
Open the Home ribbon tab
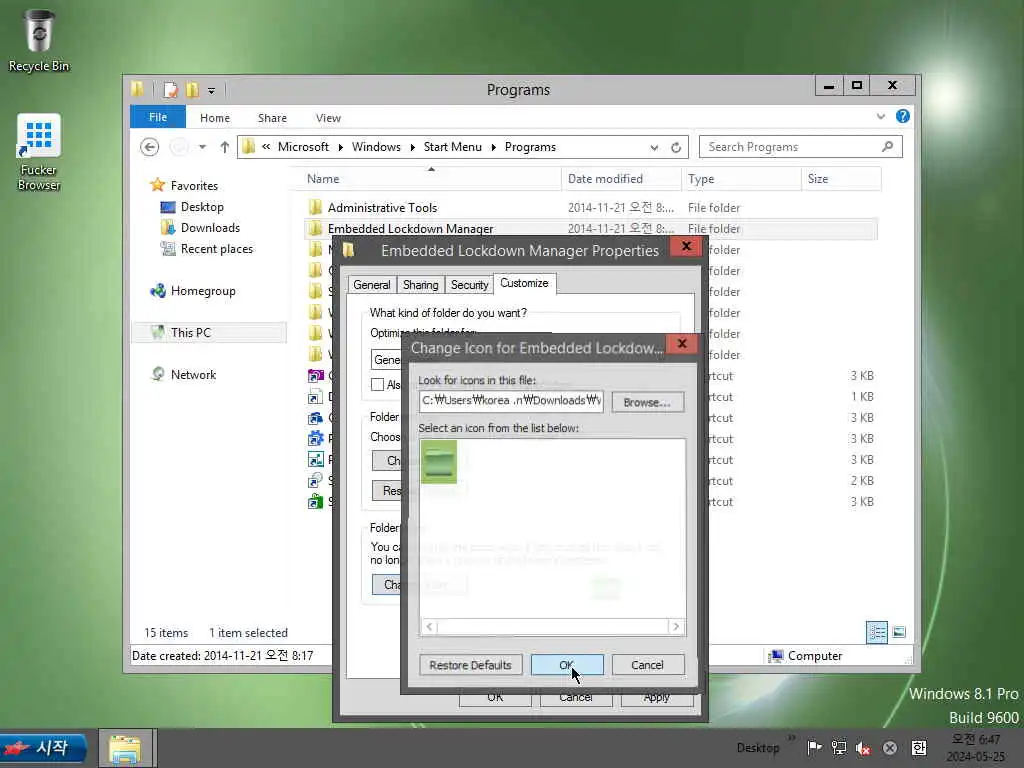pos(215,118)
